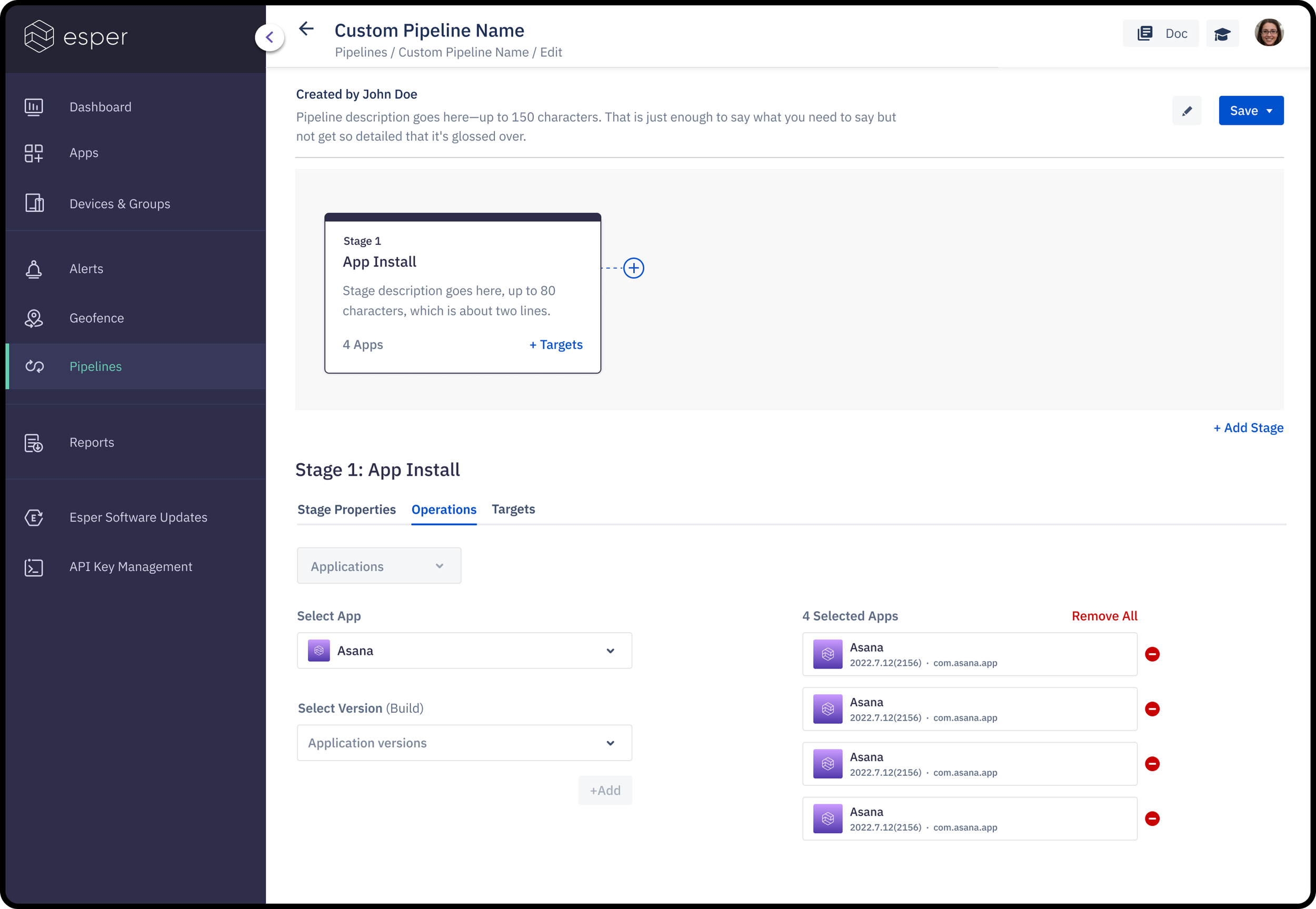Image resolution: width=1316 pixels, height=909 pixels.
Task: Switch to the Targets tab
Action: click(x=513, y=509)
